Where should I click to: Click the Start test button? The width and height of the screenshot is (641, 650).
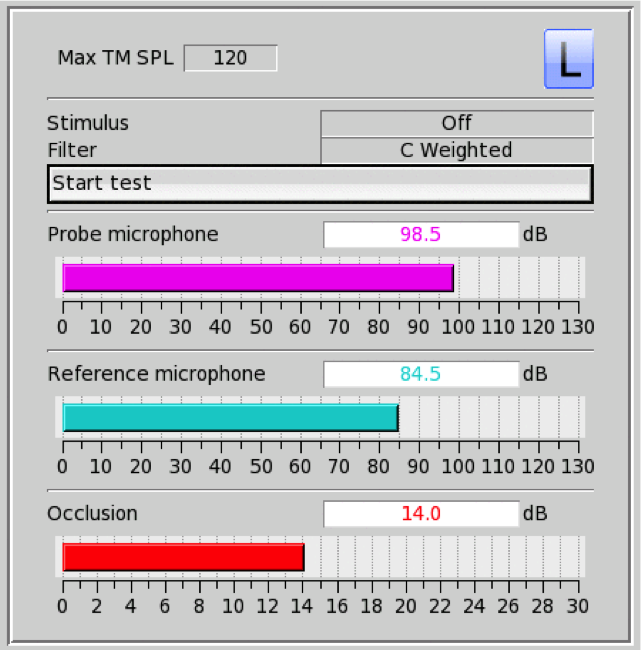point(320,184)
